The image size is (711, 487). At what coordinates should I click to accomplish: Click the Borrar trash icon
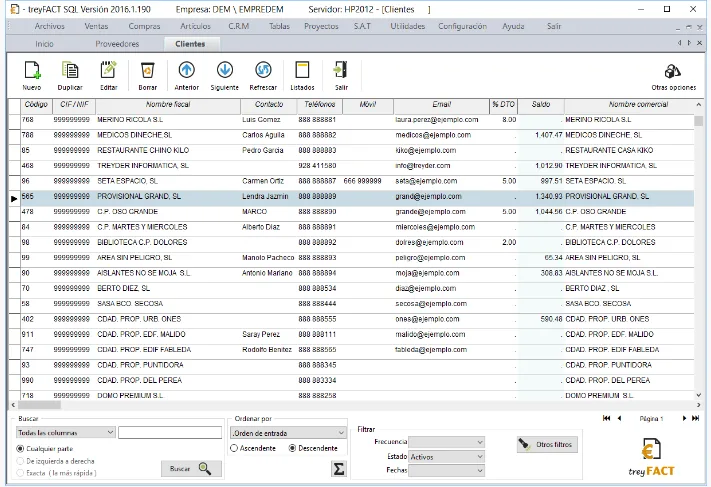[x=147, y=70]
